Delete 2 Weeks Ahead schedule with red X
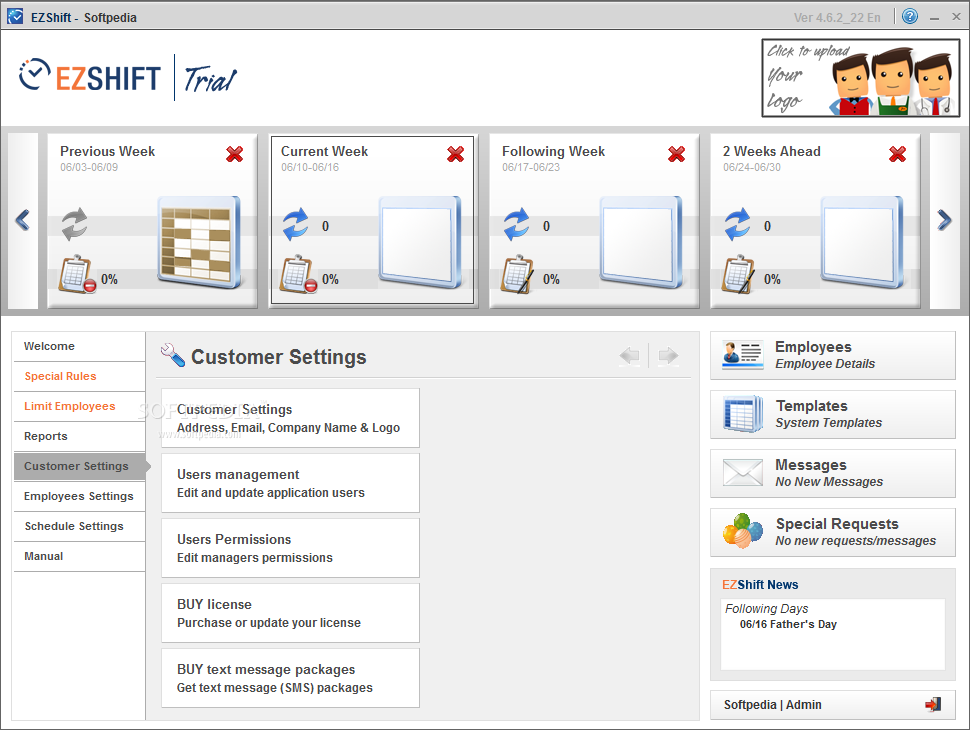 click(898, 154)
